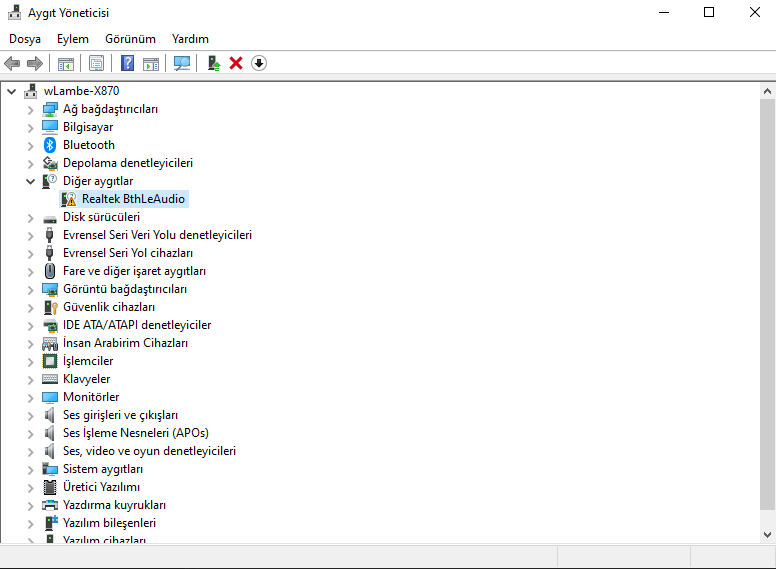Viewport: 776px width, 569px height.
Task: Click the Ses girişleri ve çıkışları speaker icon
Action: [x=49, y=415]
